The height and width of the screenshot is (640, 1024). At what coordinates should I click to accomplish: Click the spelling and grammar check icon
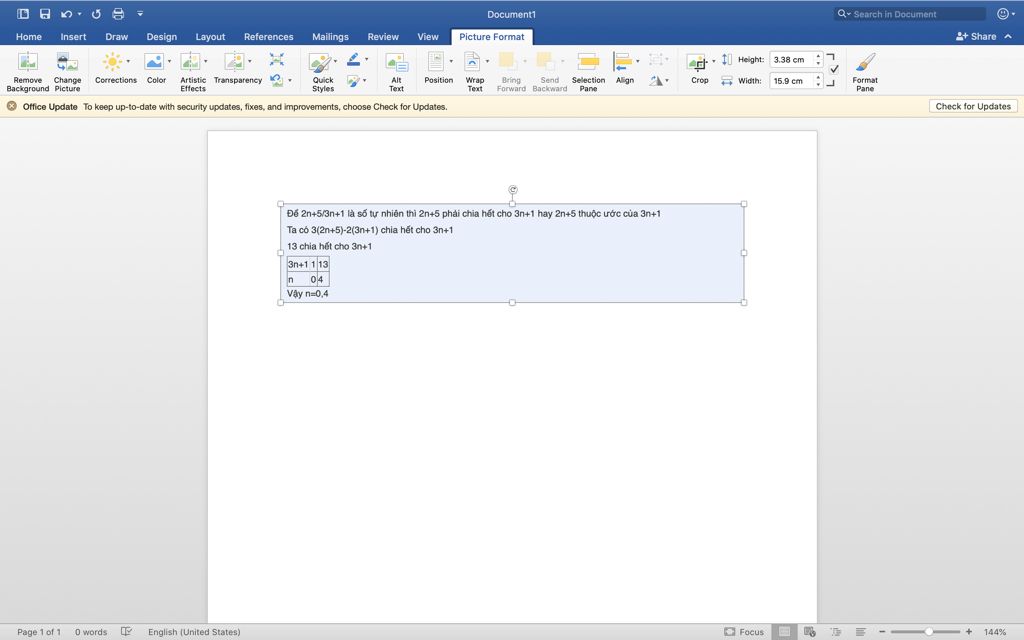pyautogui.click(x=127, y=632)
